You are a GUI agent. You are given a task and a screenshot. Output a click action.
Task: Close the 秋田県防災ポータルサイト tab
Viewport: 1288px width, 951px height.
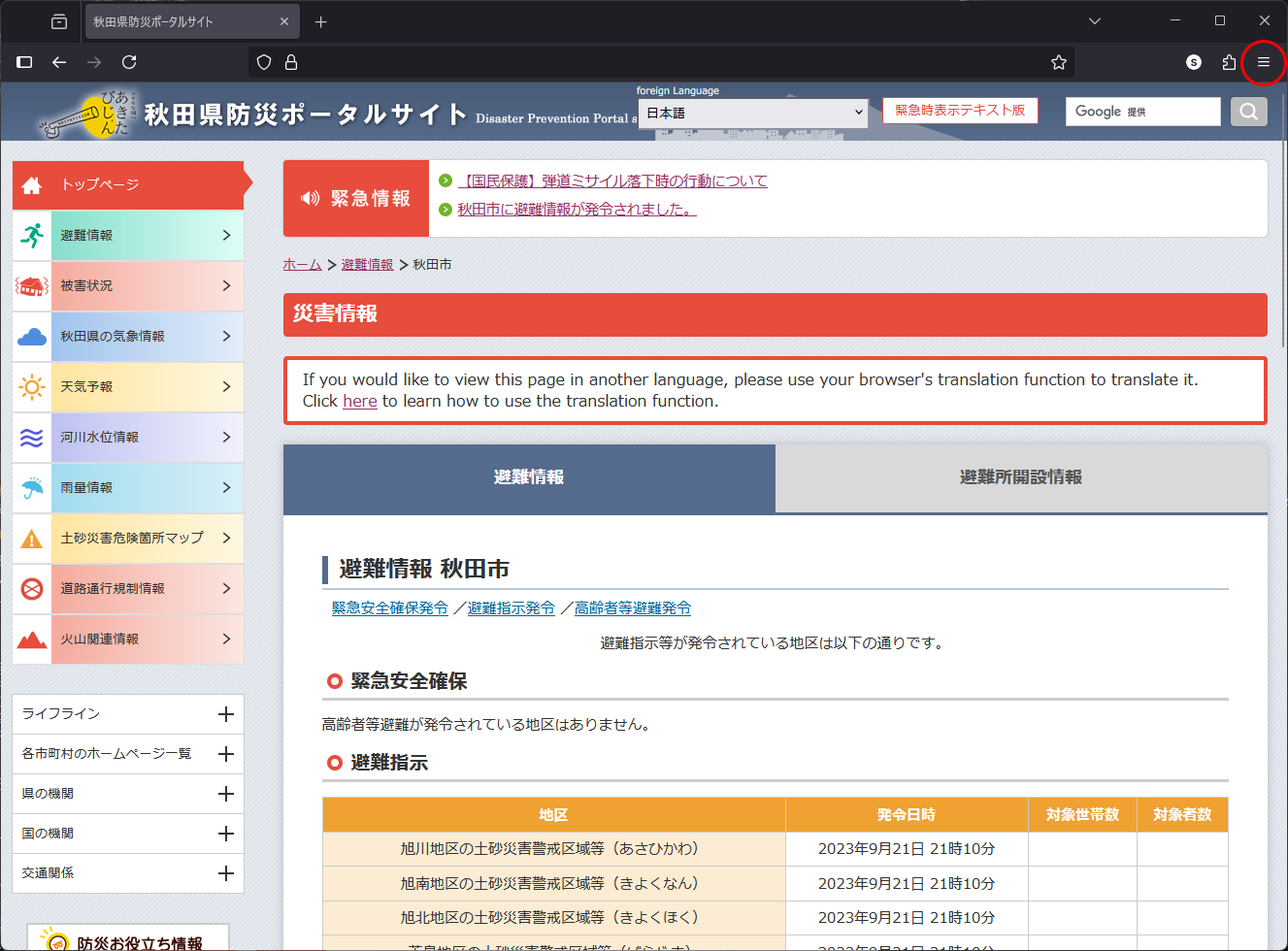(284, 21)
